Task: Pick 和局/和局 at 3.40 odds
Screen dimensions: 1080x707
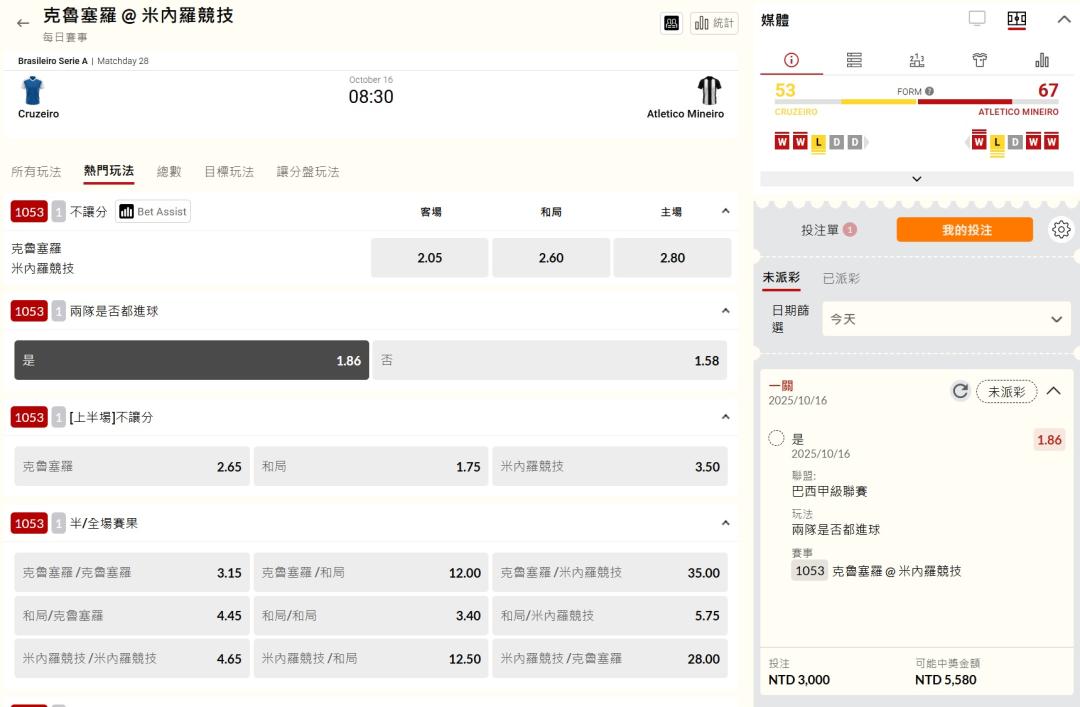Action: (x=370, y=616)
